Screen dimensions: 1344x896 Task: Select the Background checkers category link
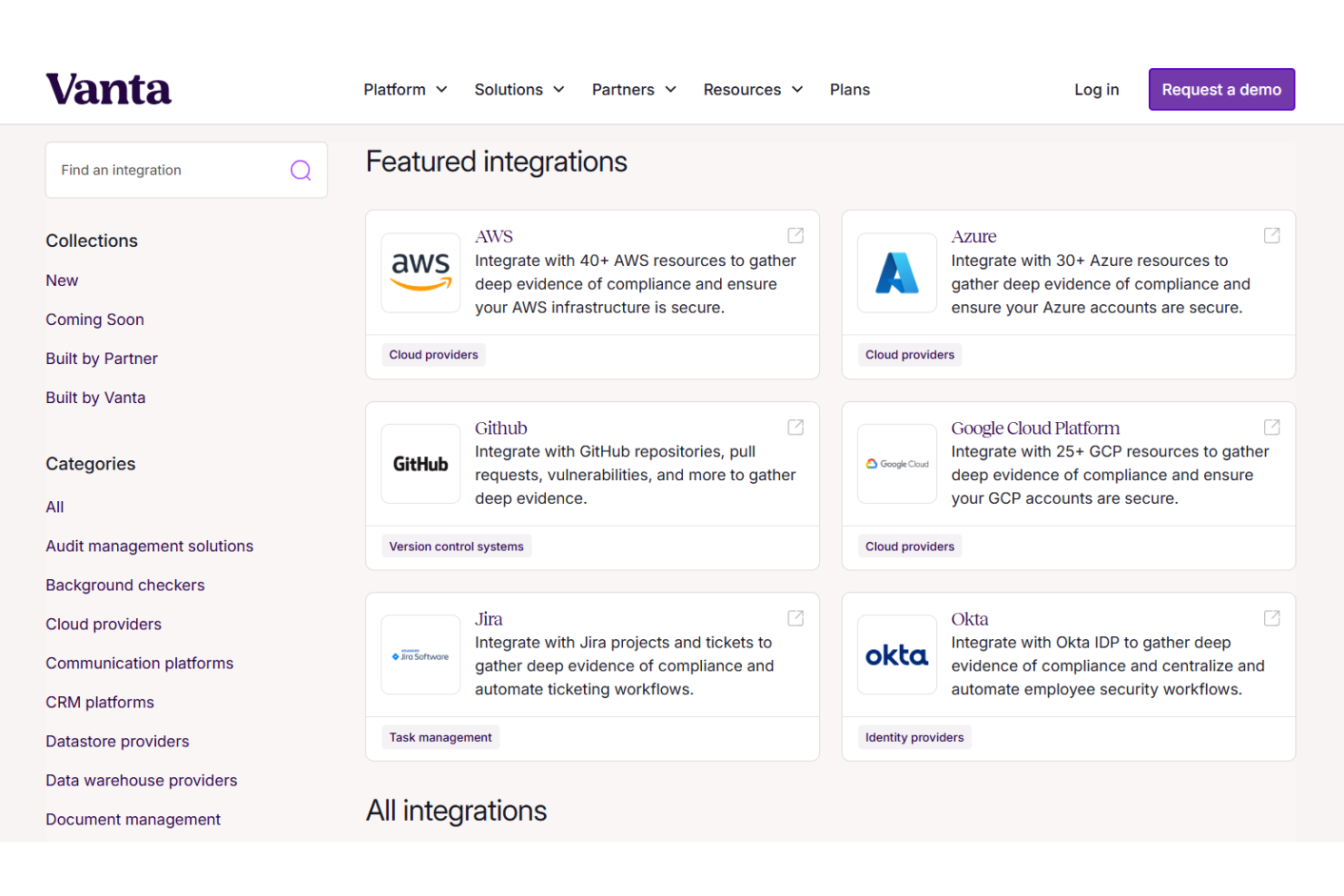pyautogui.click(x=124, y=585)
